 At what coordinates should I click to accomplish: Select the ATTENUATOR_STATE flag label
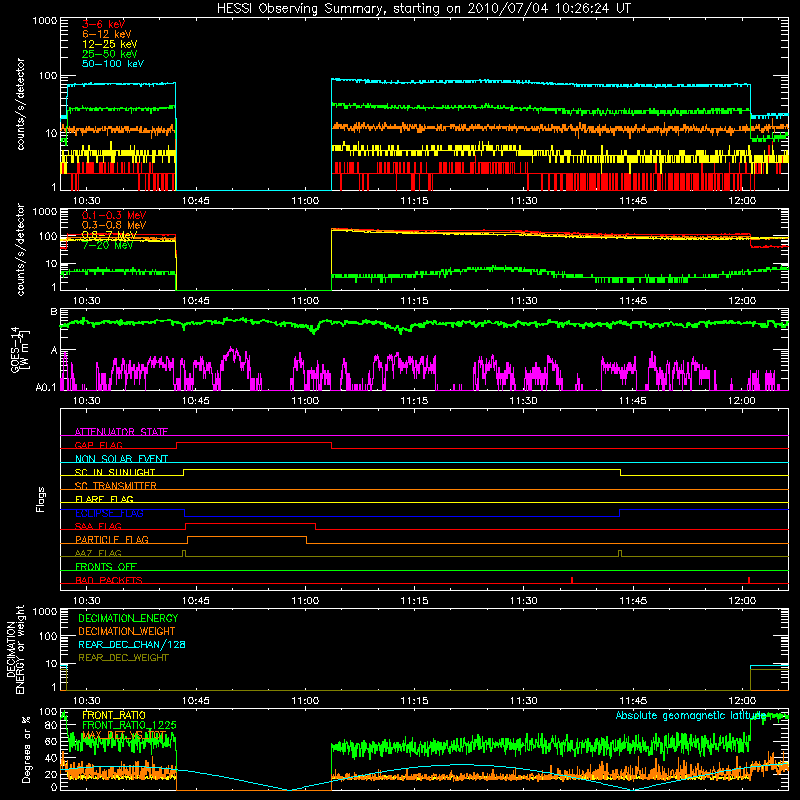tap(121, 432)
